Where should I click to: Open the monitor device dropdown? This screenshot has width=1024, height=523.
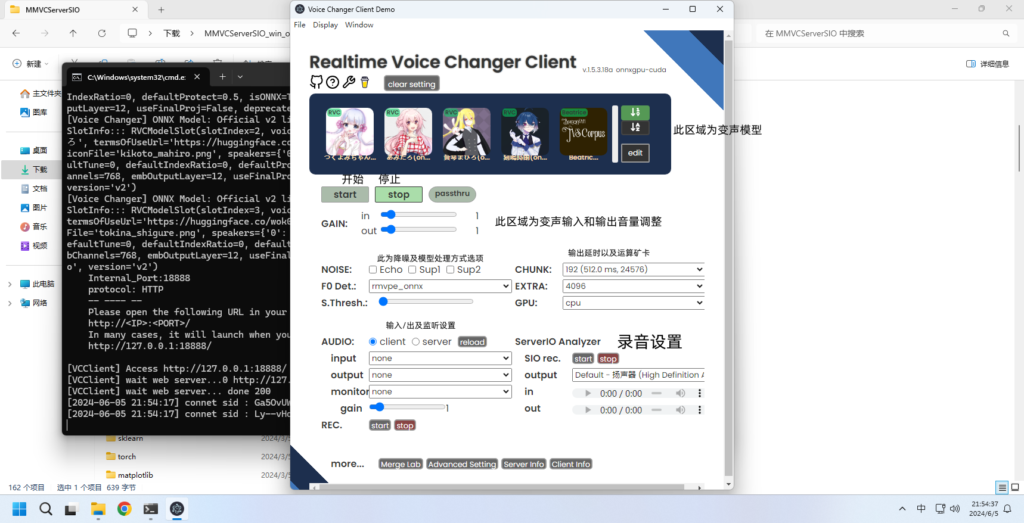pos(440,392)
